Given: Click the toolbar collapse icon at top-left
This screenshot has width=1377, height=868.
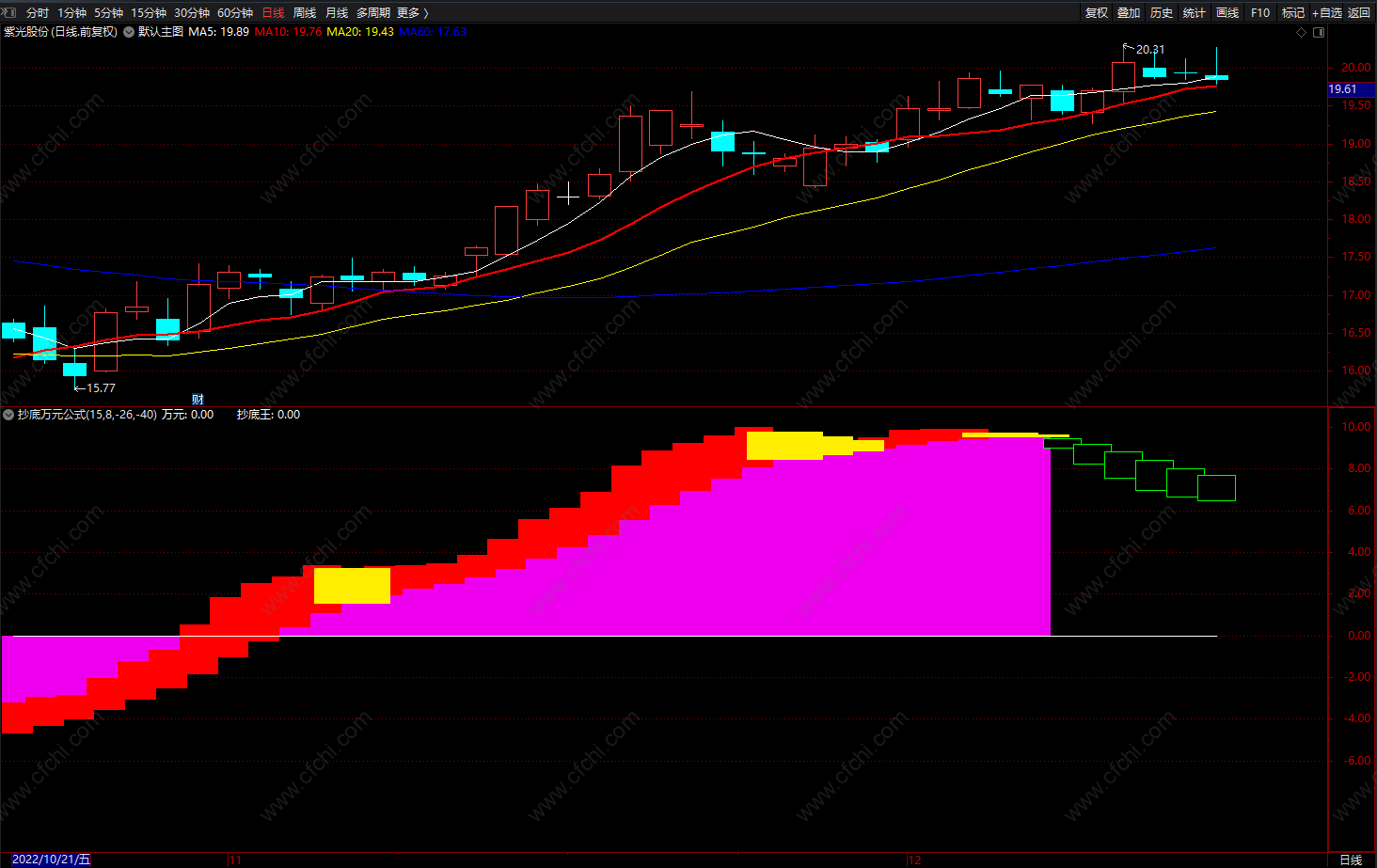Looking at the screenshot, I should pos(8,12).
